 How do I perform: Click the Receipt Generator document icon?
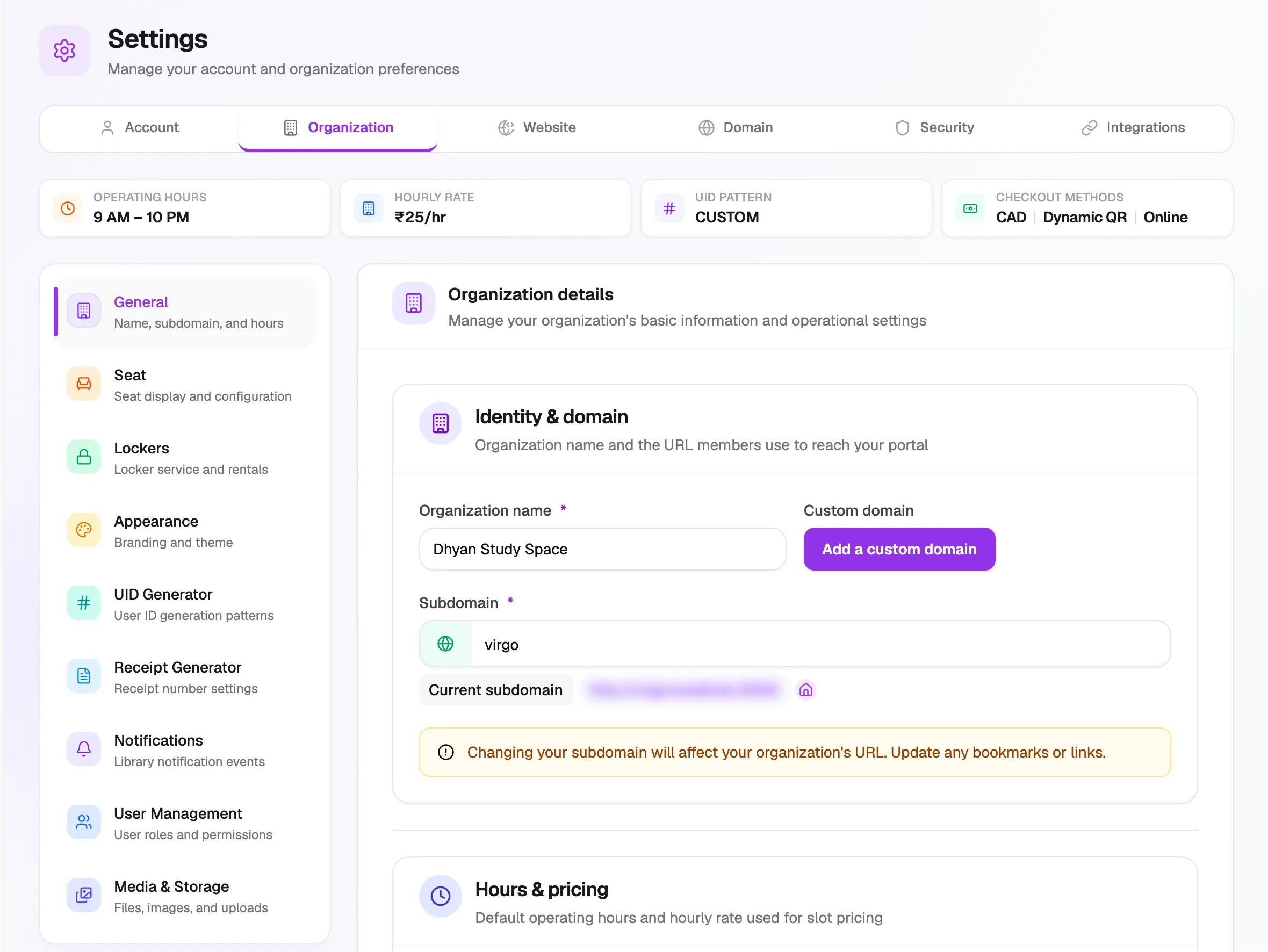84,676
